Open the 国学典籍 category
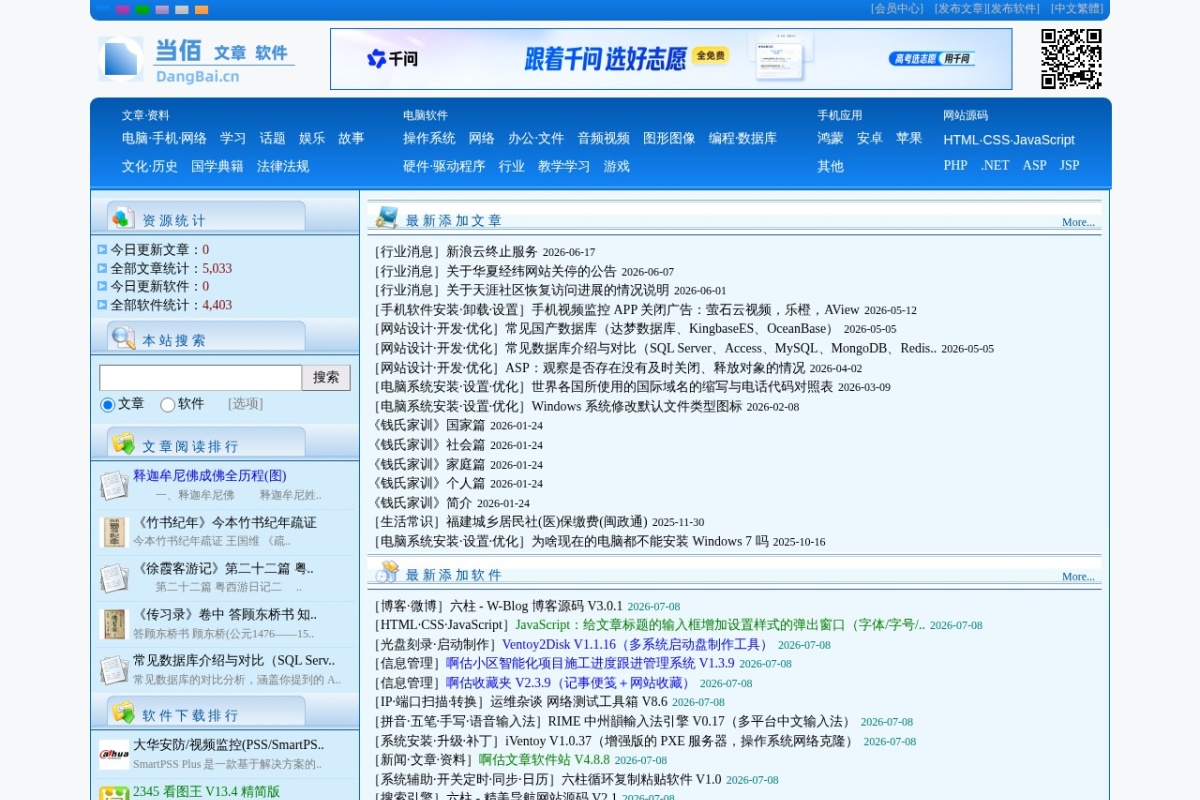The height and width of the screenshot is (800, 1200). [217, 166]
